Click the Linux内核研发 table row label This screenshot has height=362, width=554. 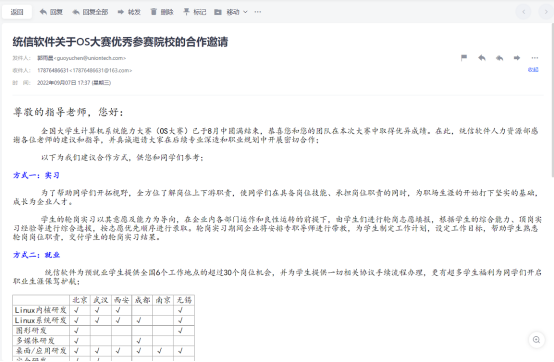41,310
